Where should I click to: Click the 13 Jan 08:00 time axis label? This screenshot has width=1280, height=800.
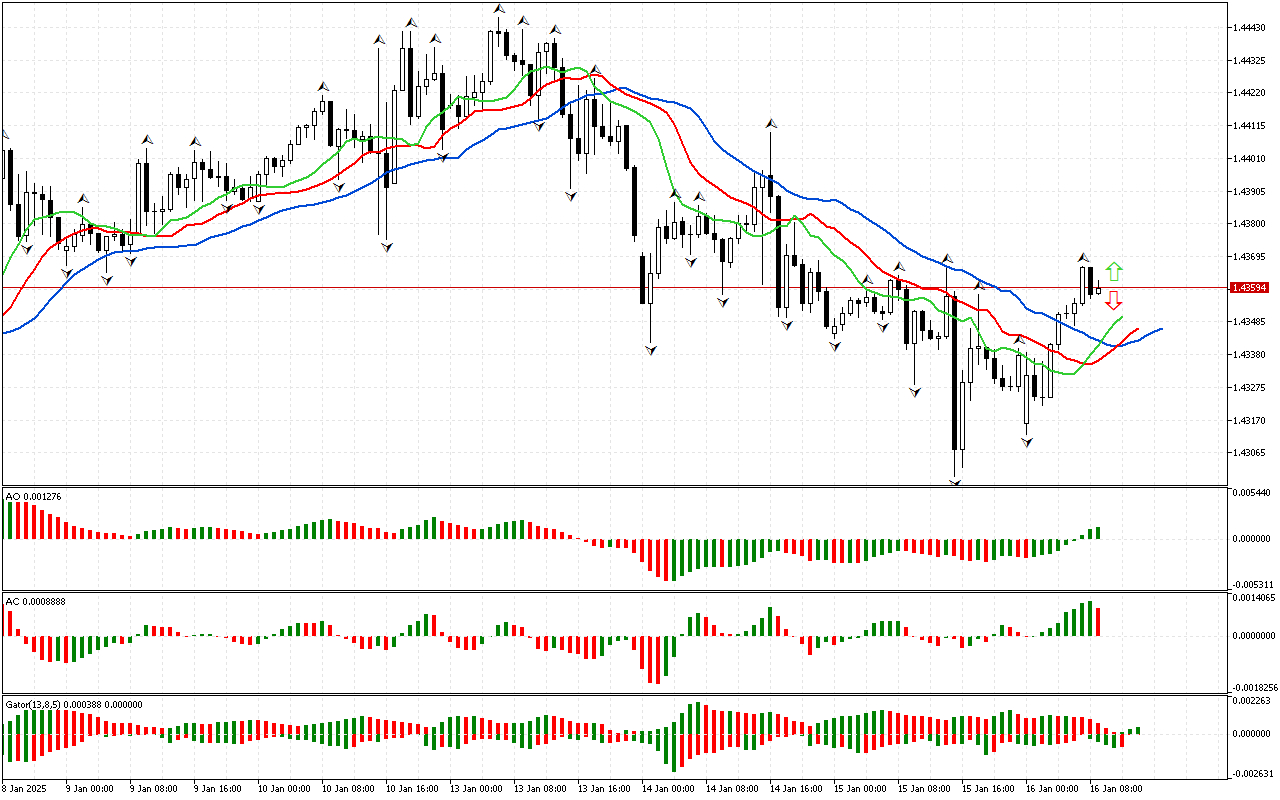click(541, 789)
